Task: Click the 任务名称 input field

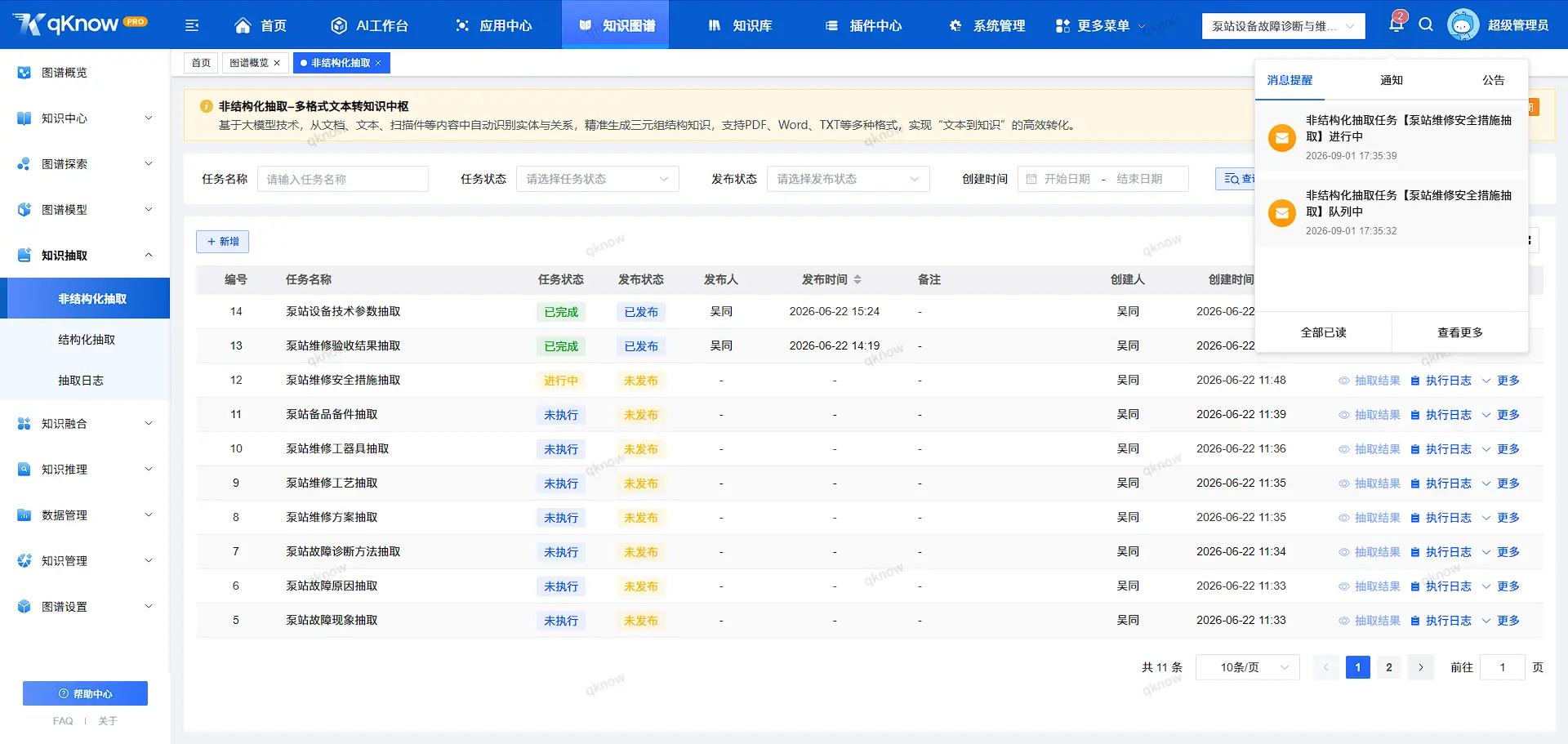Action: (x=343, y=179)
